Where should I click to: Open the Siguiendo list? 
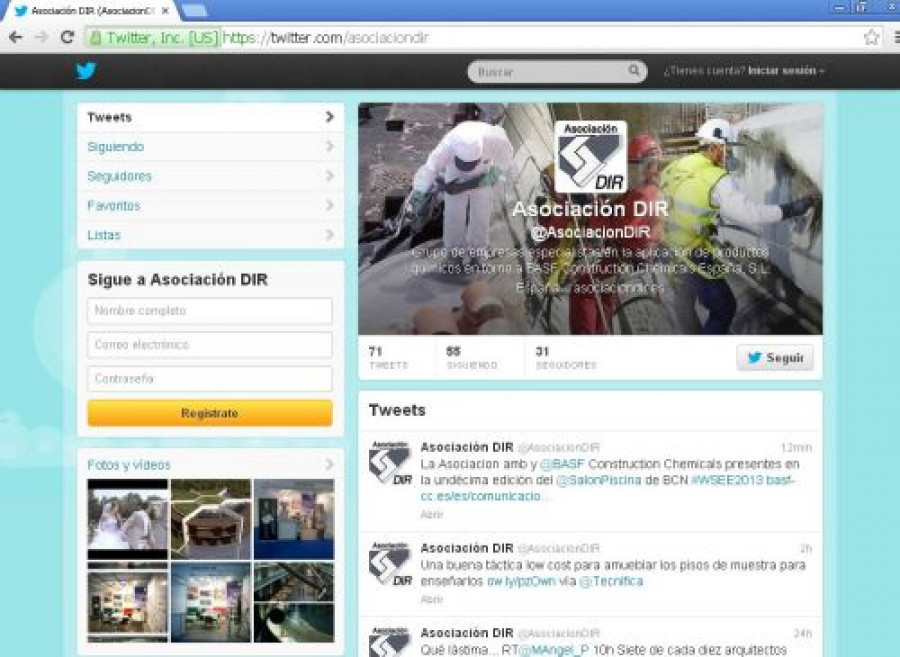pos(211,147)
